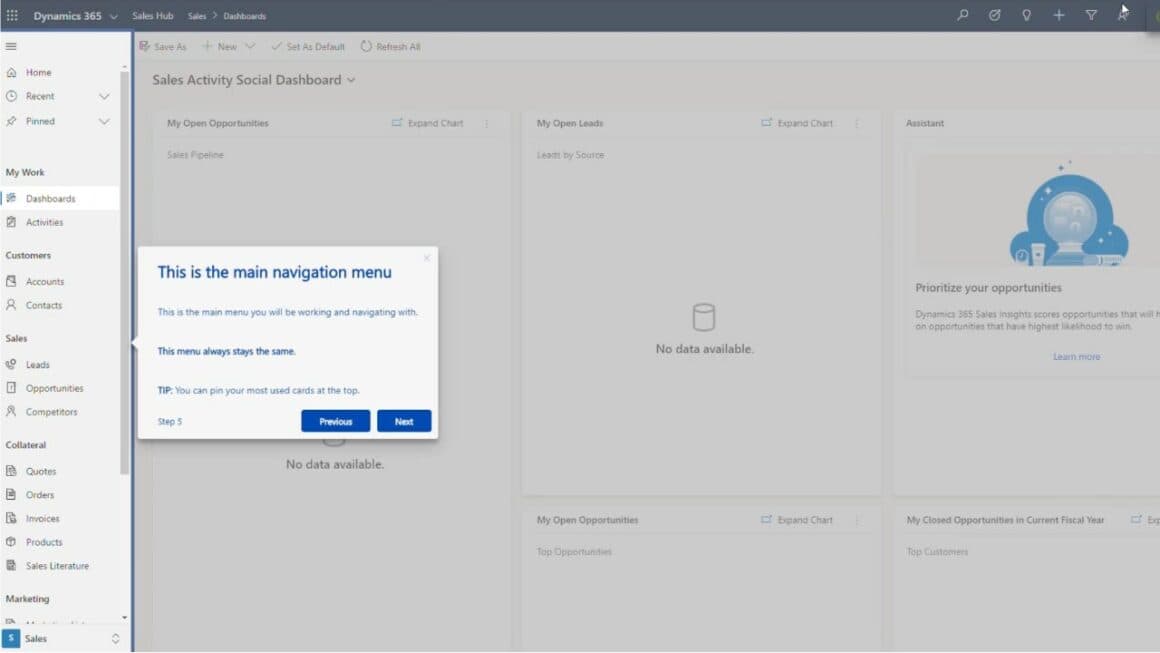The width and height of the screenshot is (1160, 653).
Task: Expand the Pinned section chevron
Action: [104, 121]
